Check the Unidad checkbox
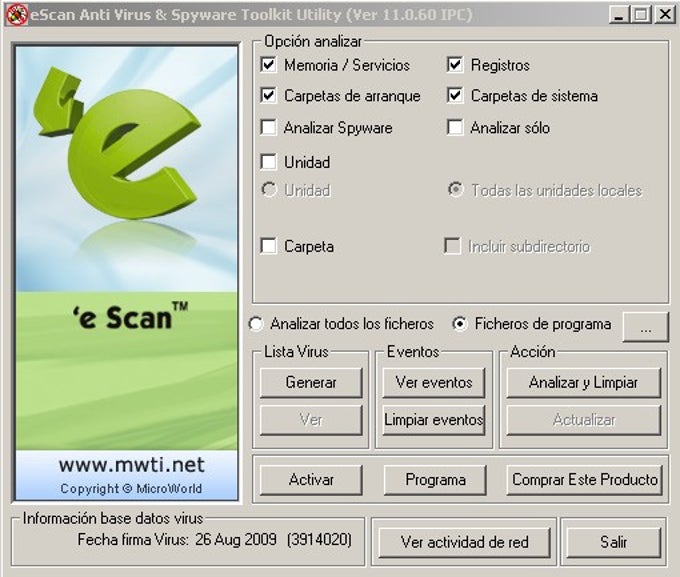The width and height of the screenshot is (680, 577). coord(268,162)
